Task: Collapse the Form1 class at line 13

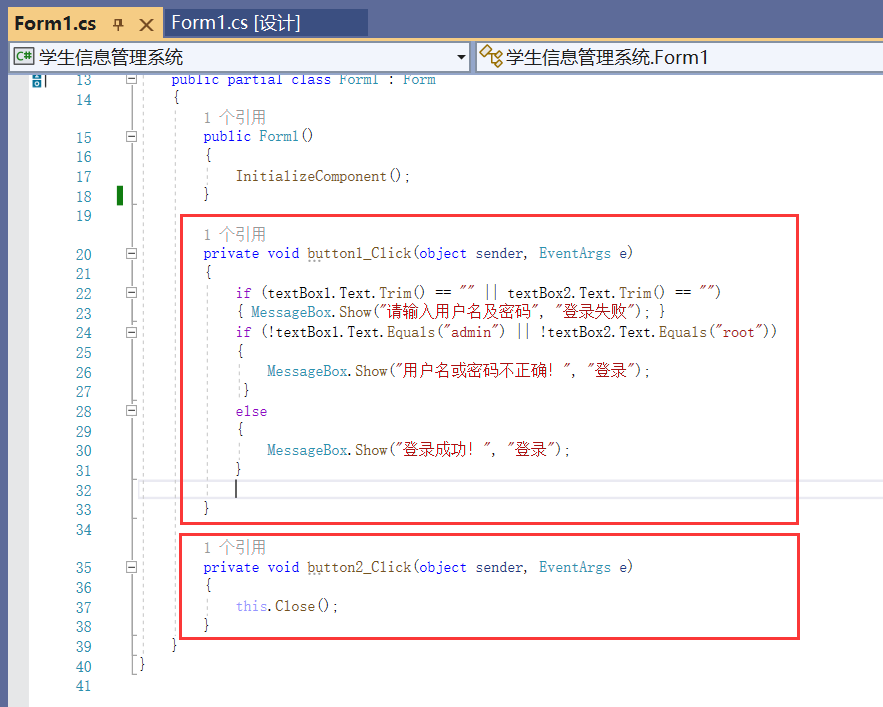Action: click(131, 80)
